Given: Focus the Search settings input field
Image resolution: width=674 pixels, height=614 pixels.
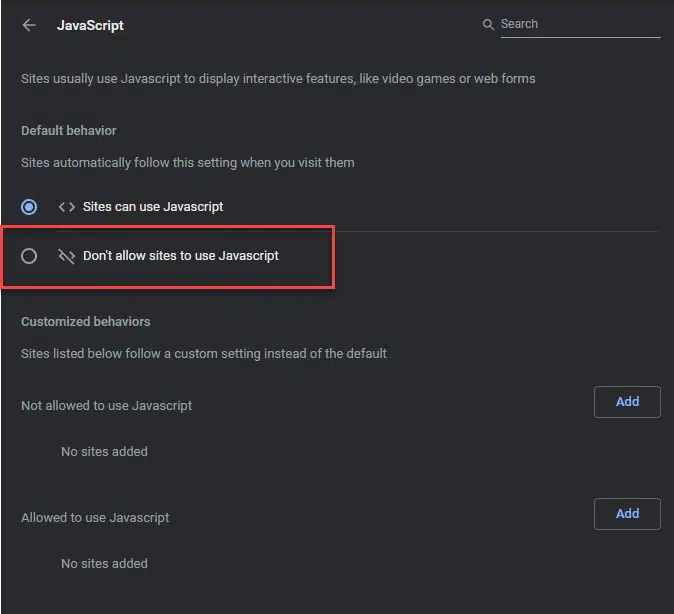Looking at the screenshot, I should coord(578,24).
